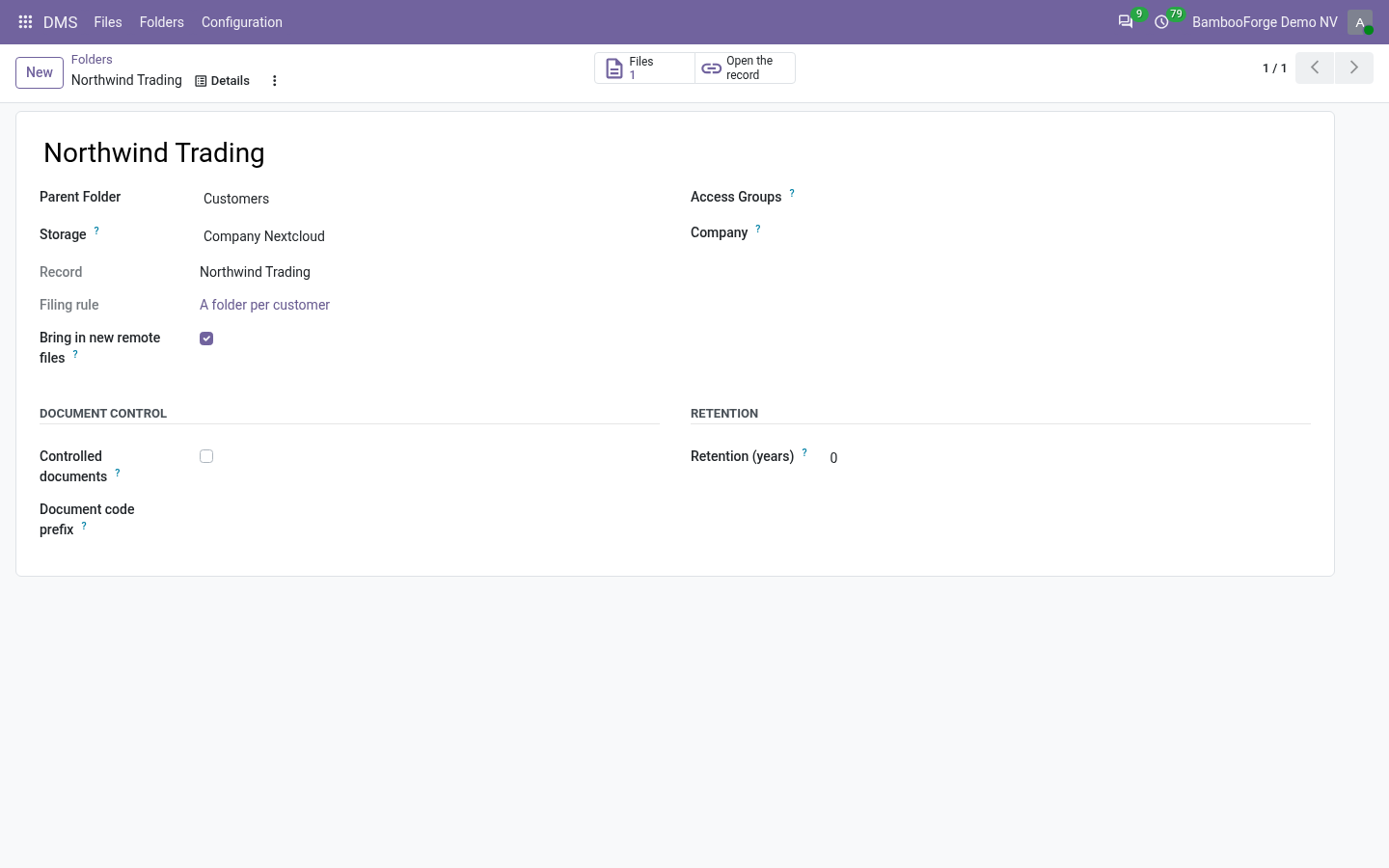
Task: Click the Record value Northwind Trading
Action: [255, 272]
